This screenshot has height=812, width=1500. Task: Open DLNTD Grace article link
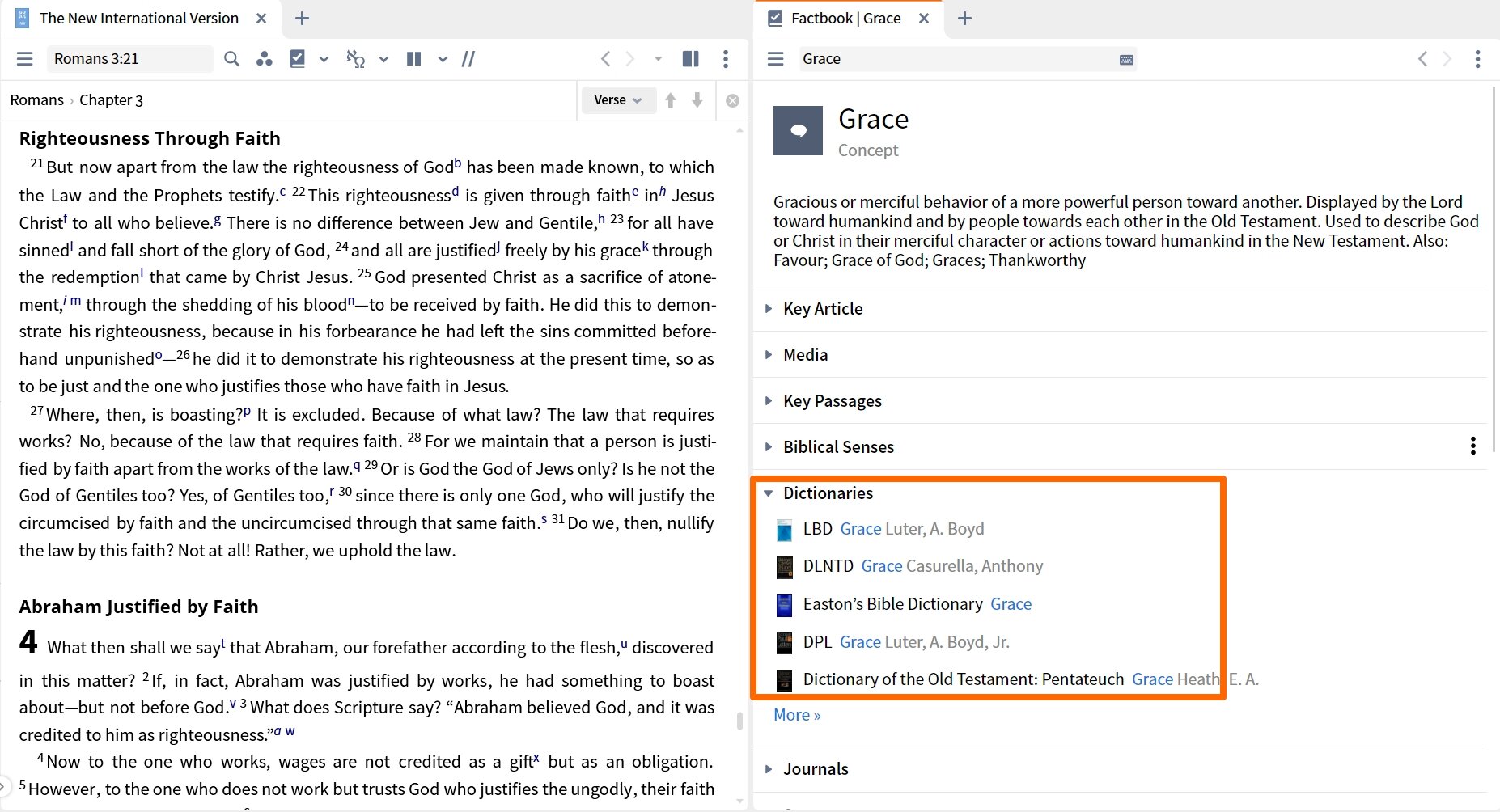(882, 566)
